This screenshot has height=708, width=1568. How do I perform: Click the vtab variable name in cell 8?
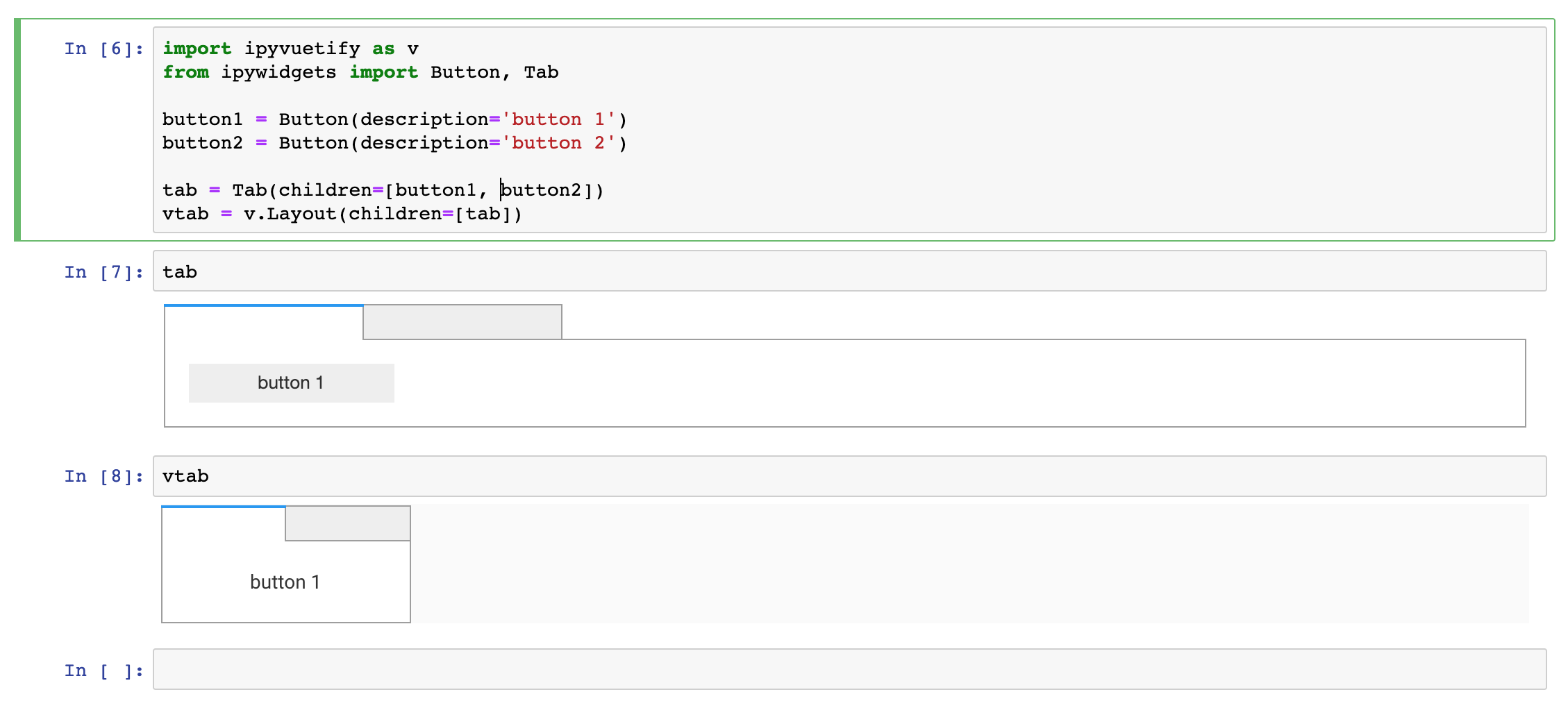pos(185,475)
